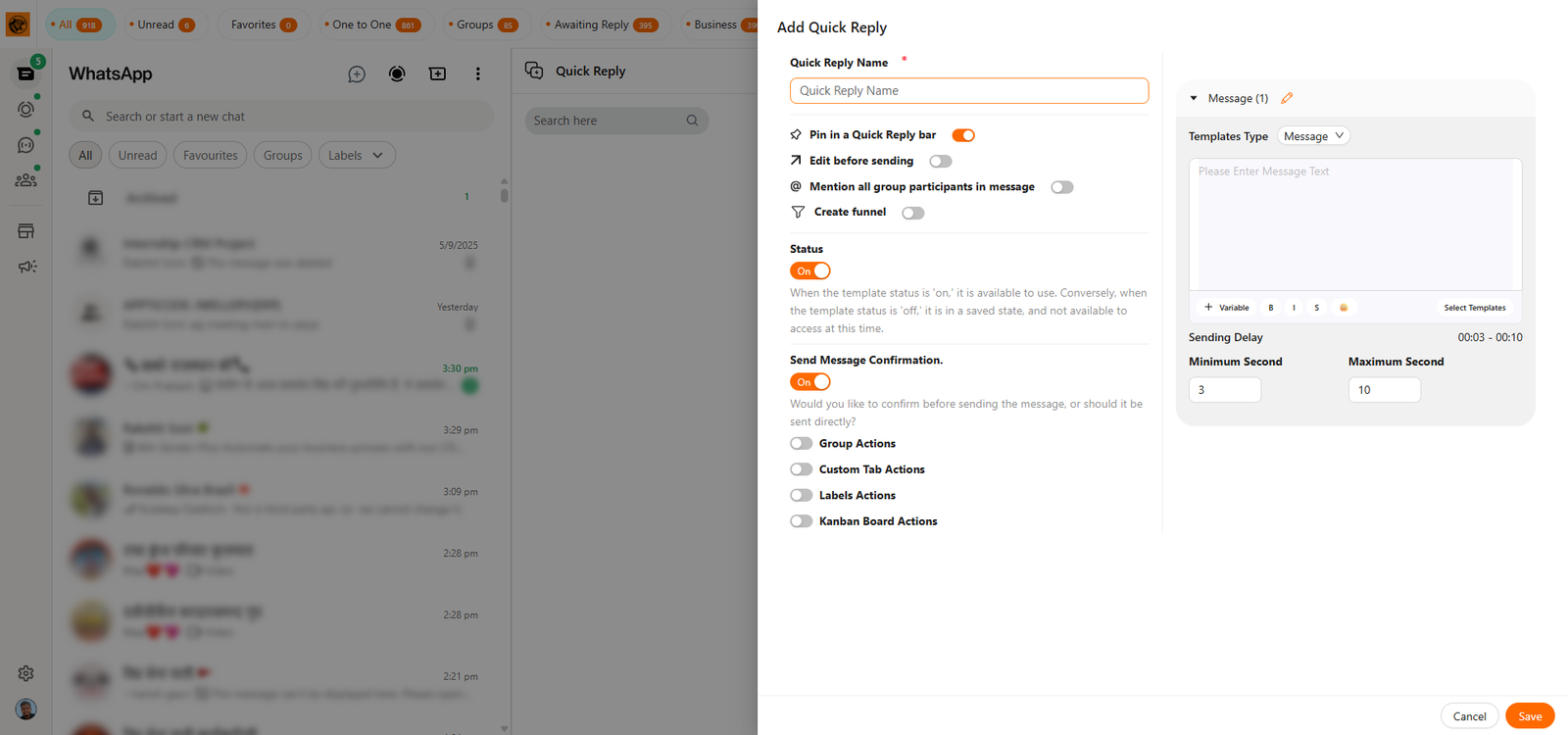Insert an emoji using the emoji icon
The image size is (1568, 735).
click(1344, 308)
